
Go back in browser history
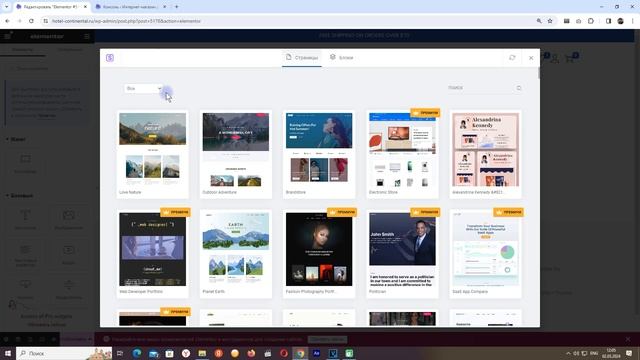7,21
